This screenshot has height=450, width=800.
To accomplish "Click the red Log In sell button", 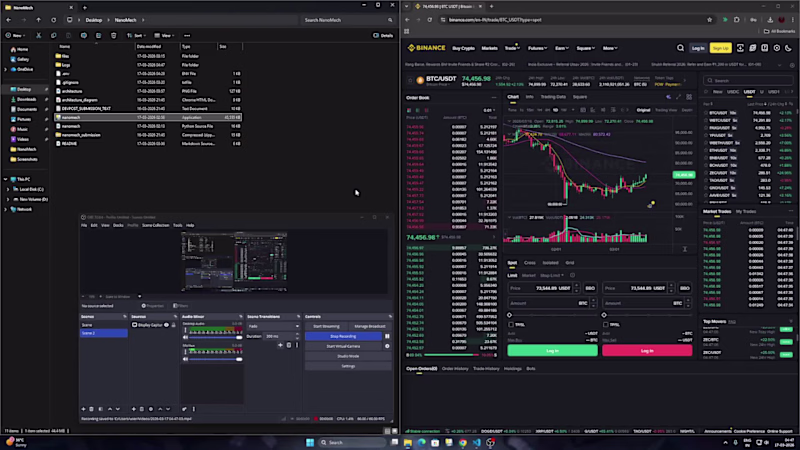I will pyautogui.click(x=647, y=351).
